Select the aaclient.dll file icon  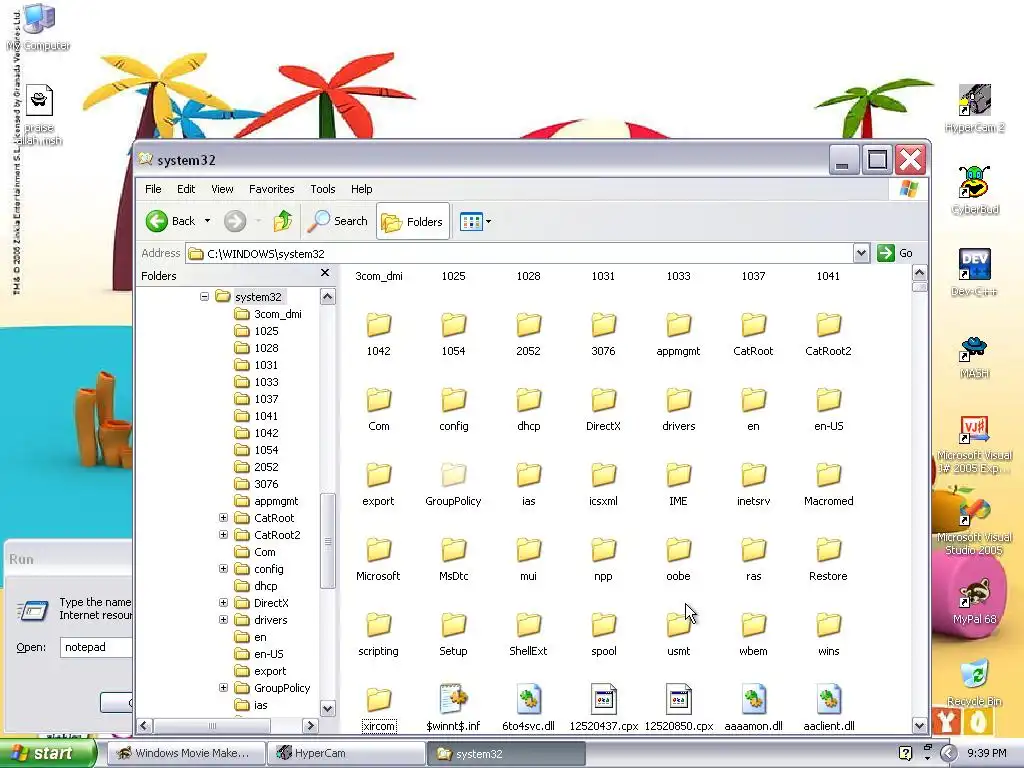point(828,699)
